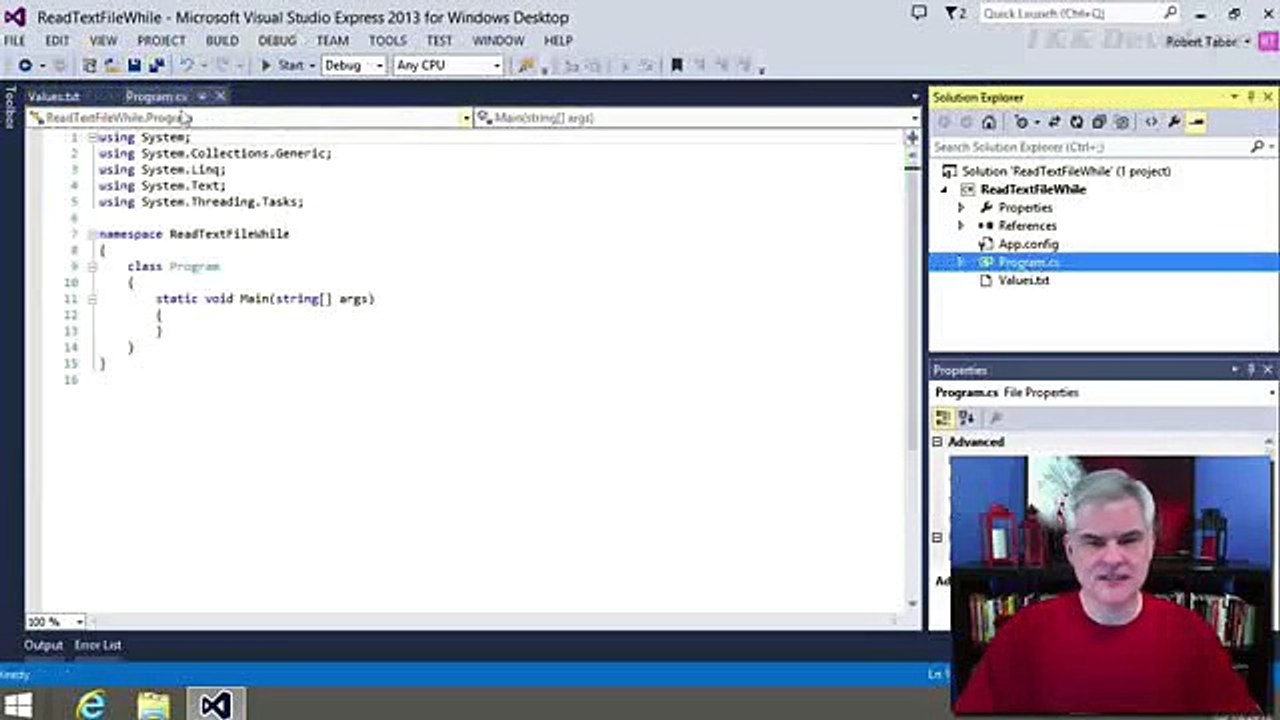The image size is (1280, 720).
Task: Click the code line 'using System.Linq;'
Action: (162, 170)
